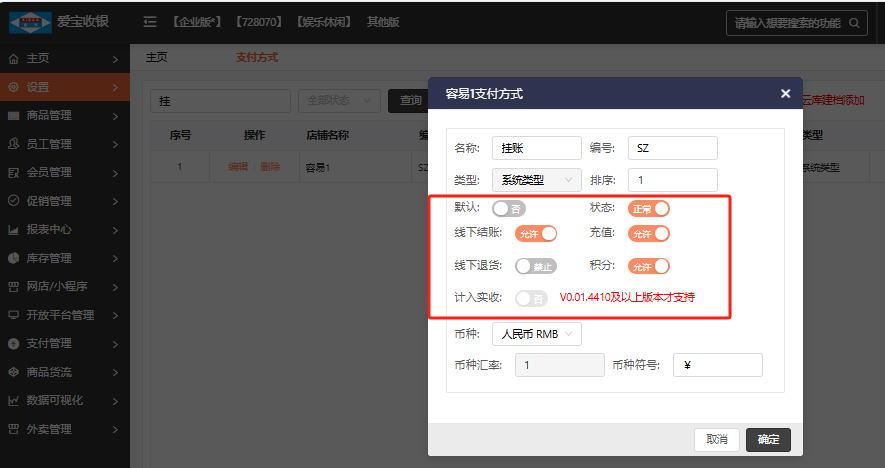Click the 排序 input field
885x468 pixels.
click(673, 180)
